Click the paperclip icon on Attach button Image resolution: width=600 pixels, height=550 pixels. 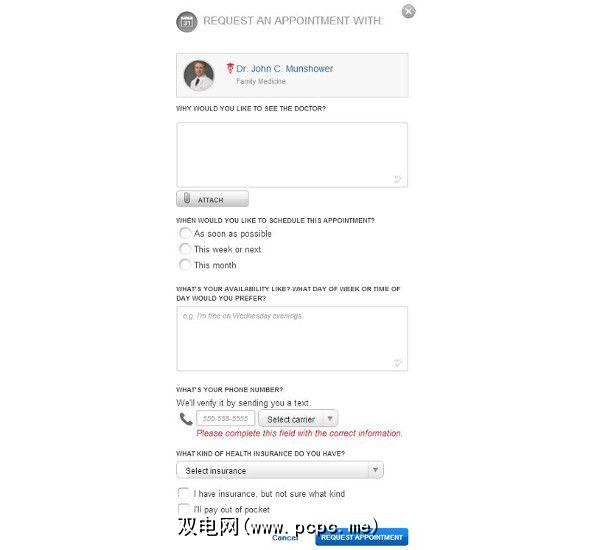tap(187, 199)
